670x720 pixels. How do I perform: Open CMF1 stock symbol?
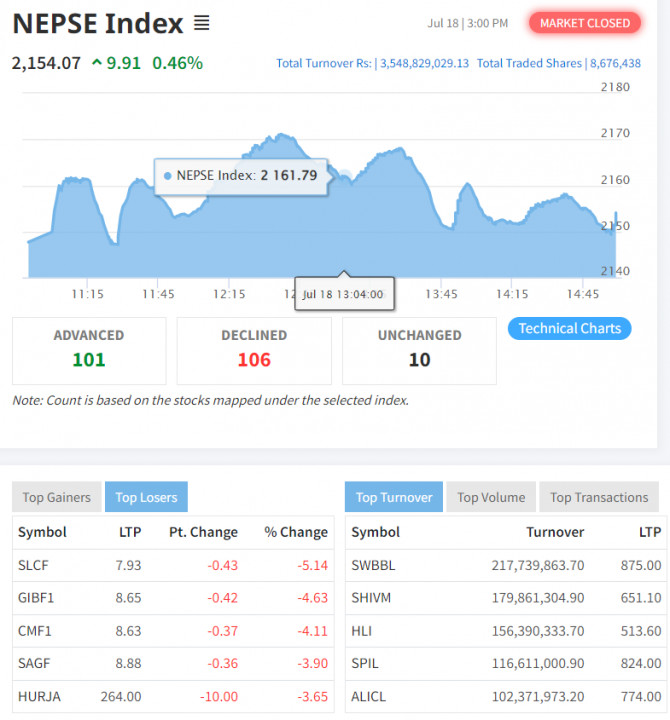[x=34, y=630]
